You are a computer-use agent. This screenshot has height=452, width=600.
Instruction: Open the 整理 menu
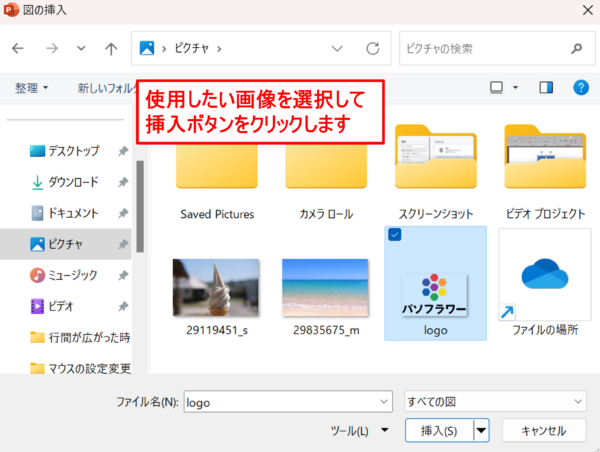(x=32, y=88)
